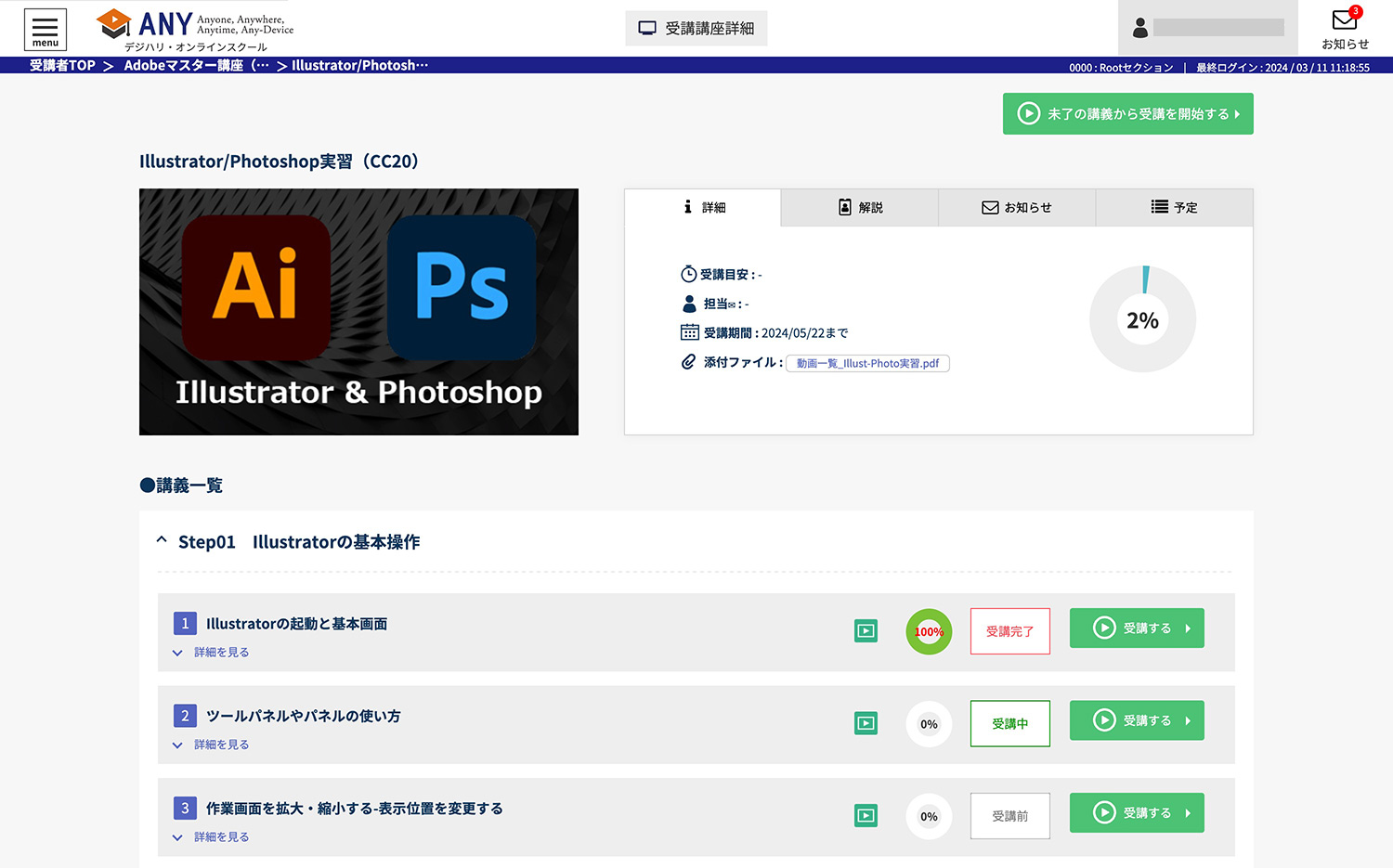Expand 詳細を見る under Illustratorの起動と基本画面

point(212,653)
